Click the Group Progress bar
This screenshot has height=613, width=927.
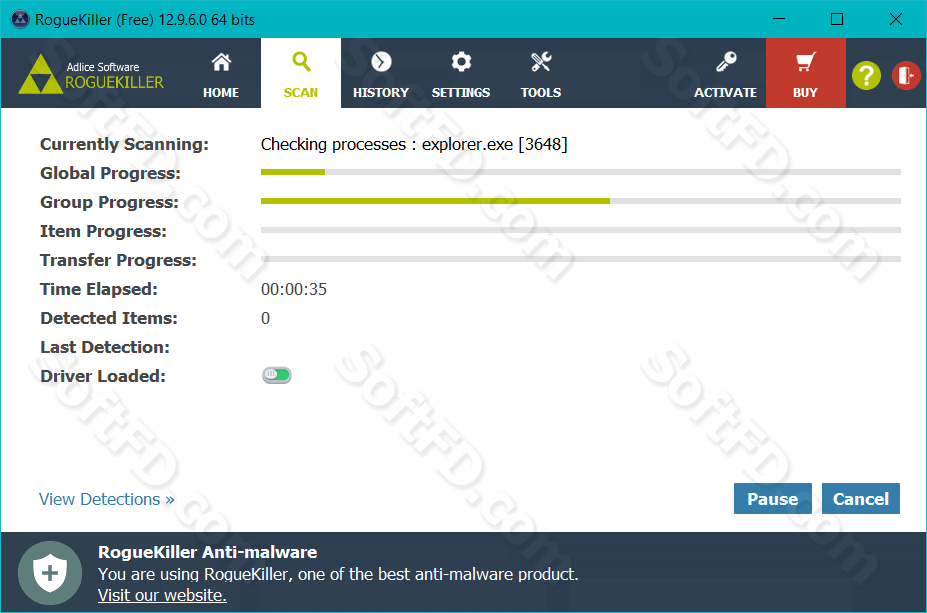[581, 201]
